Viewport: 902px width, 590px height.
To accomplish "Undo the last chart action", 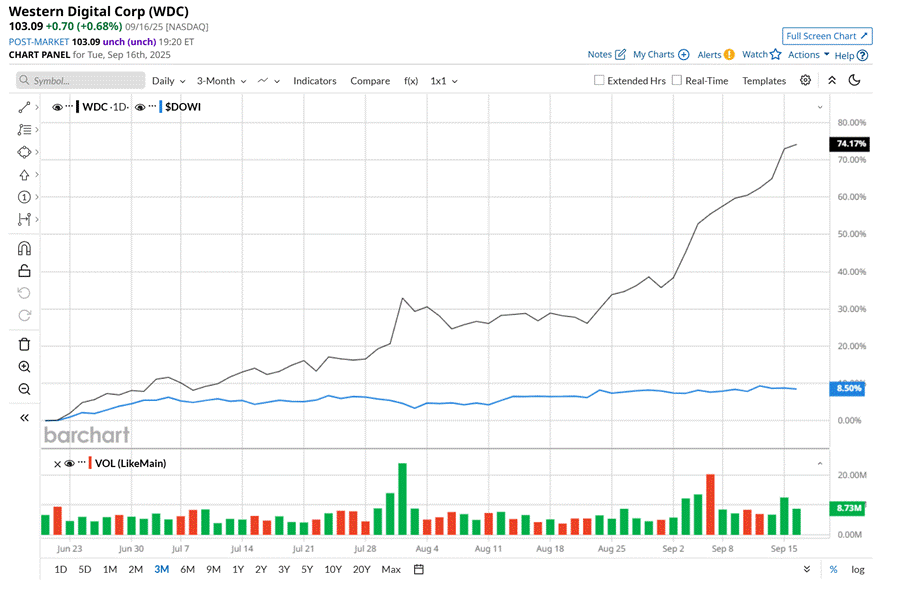I will (24, 293).
